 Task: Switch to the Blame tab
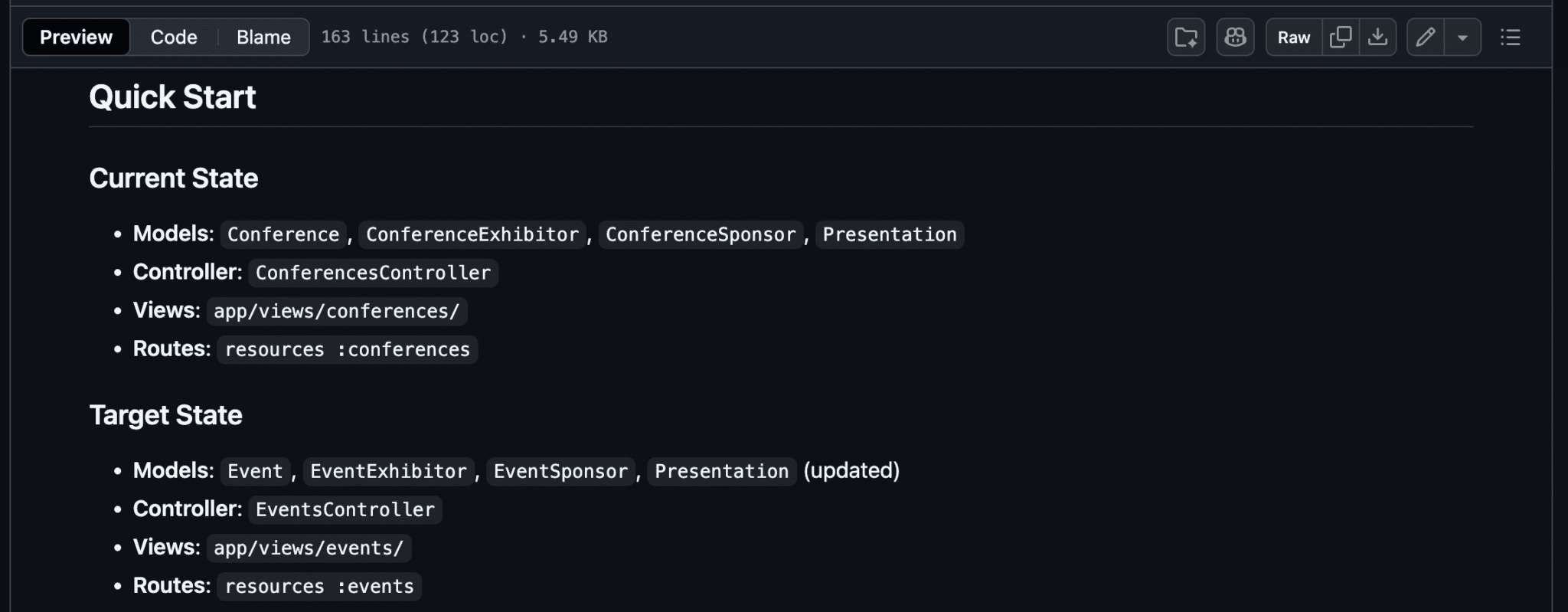point(263,36)
